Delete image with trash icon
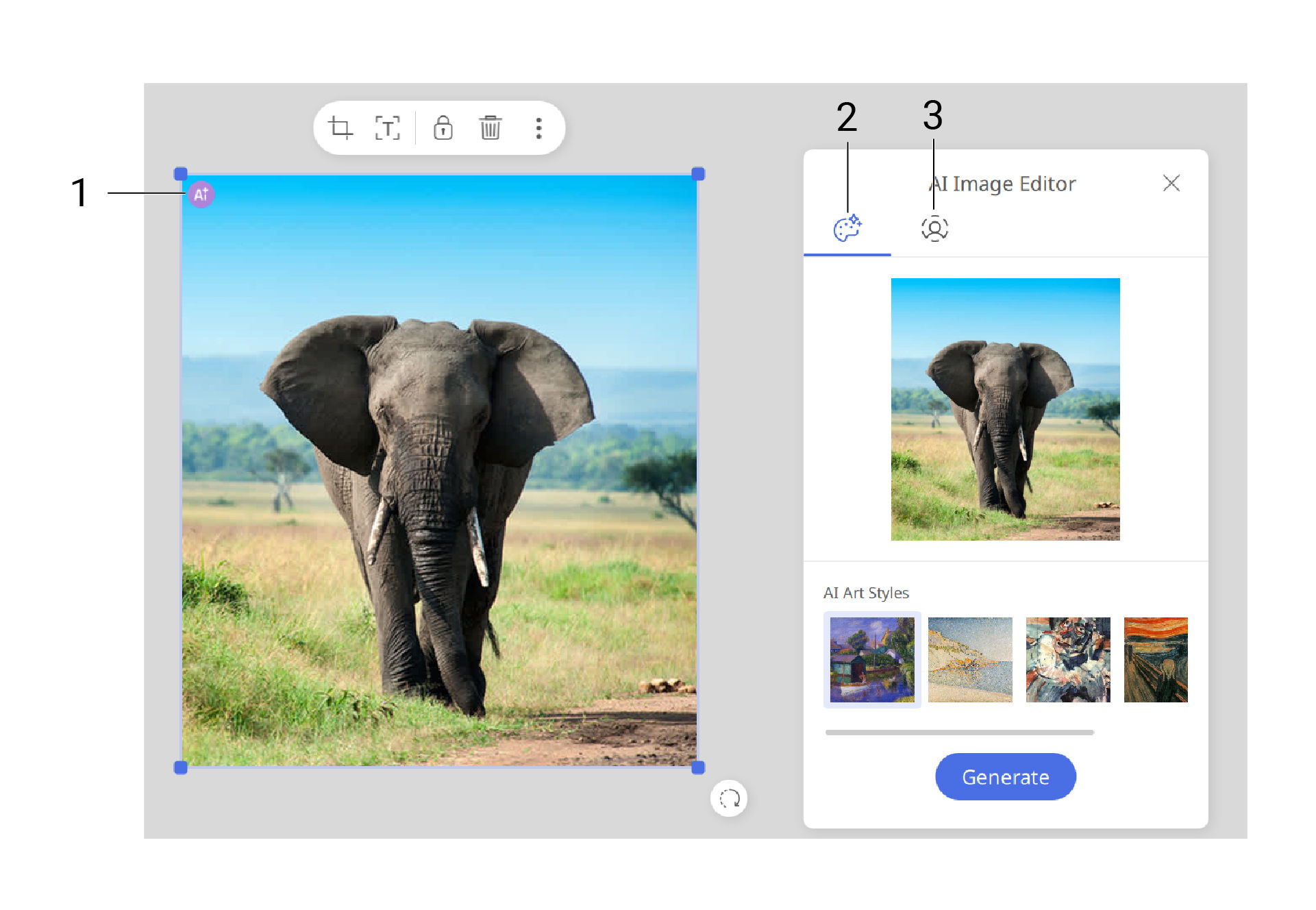The image size is (1316, 910). point(490,128)
